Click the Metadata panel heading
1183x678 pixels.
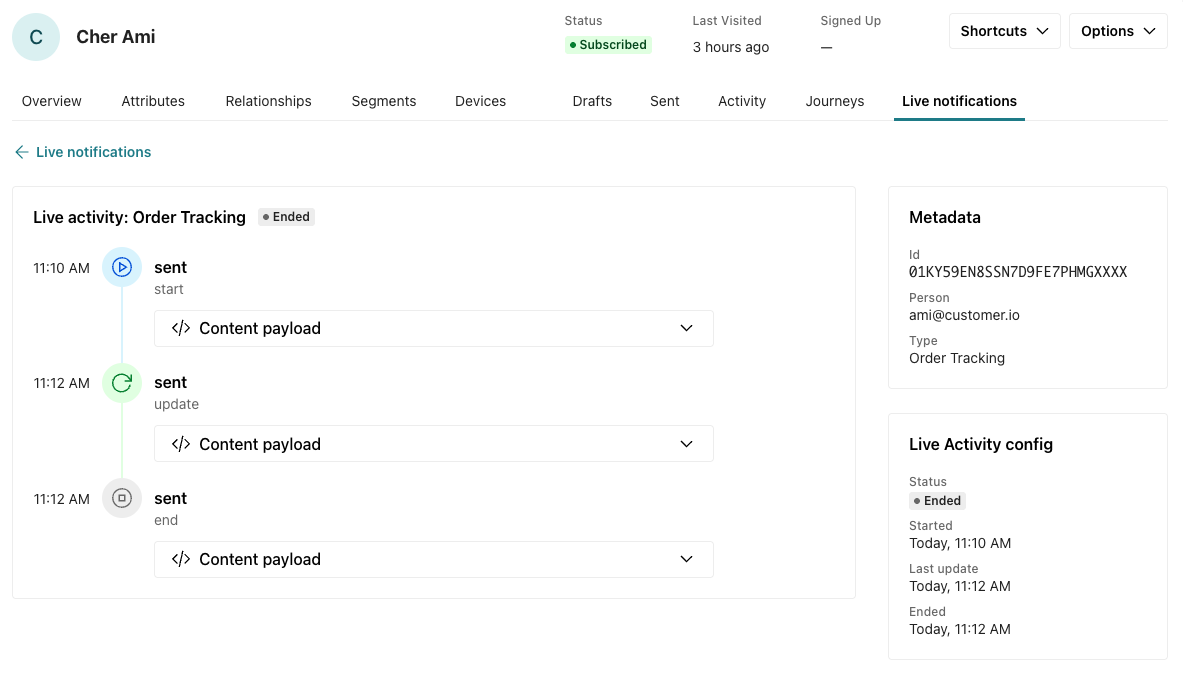click(945, 217)
